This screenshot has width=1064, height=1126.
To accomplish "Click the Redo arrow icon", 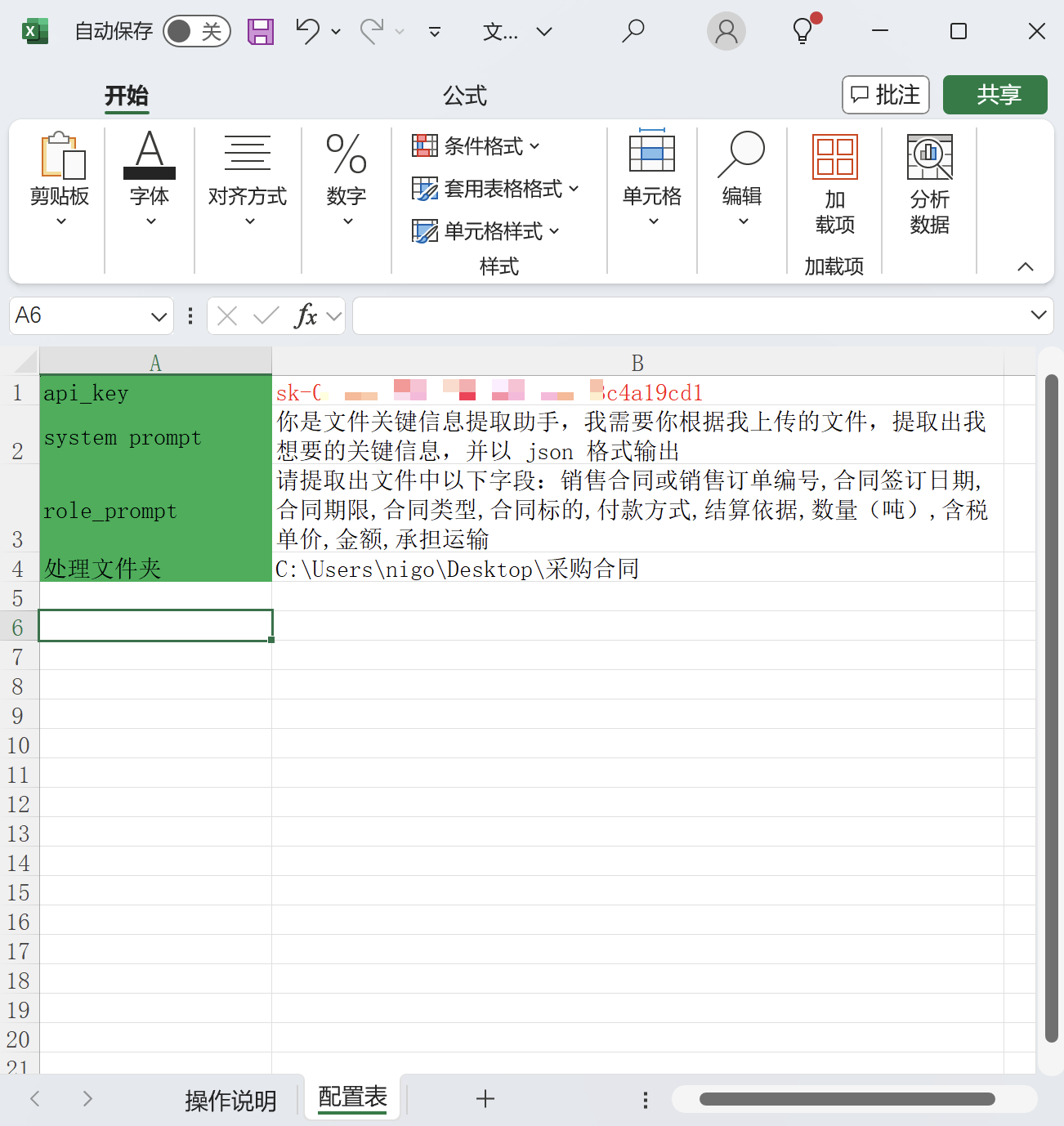I will coord(372,31).
